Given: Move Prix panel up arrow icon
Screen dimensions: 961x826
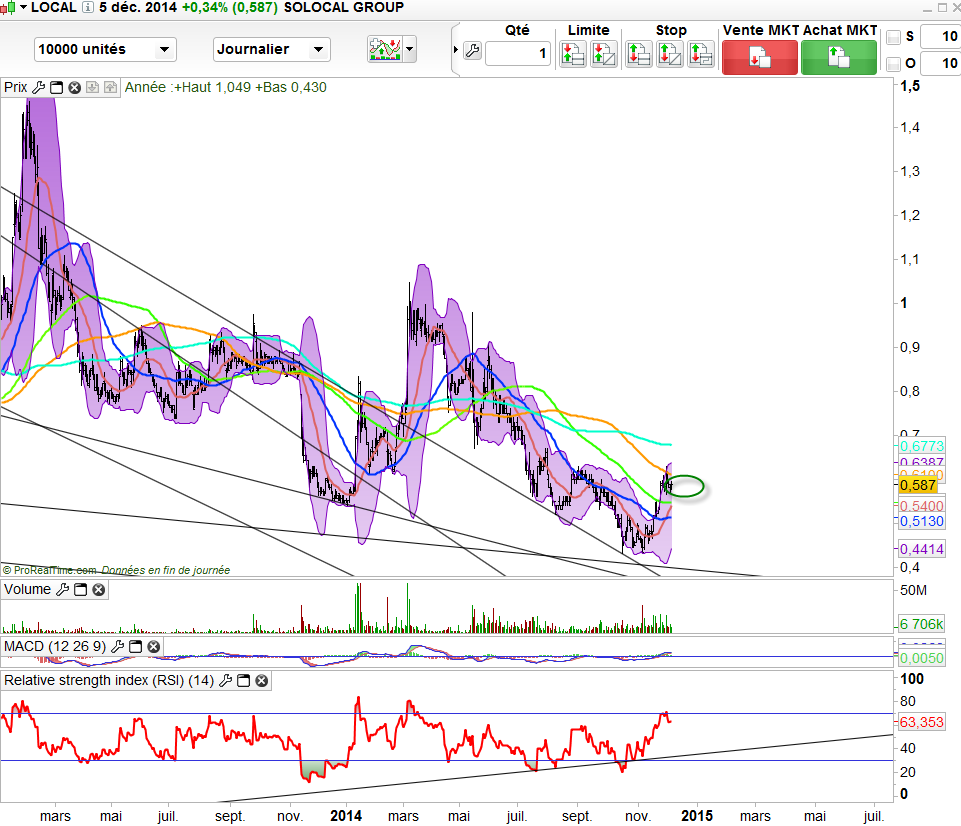Looking at the screenshot, I should point(110,88).
